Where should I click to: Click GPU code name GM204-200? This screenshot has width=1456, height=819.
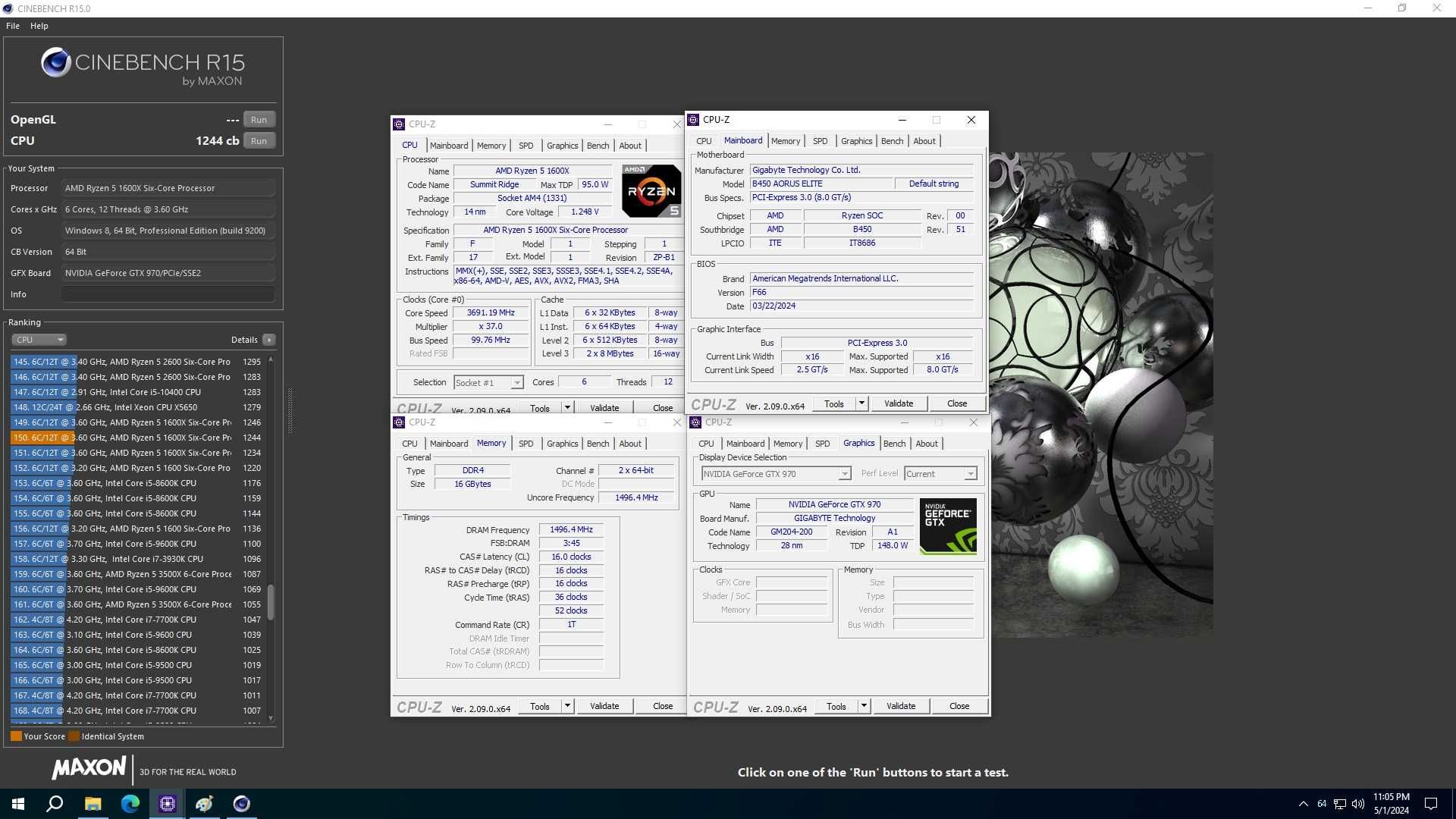791,532
